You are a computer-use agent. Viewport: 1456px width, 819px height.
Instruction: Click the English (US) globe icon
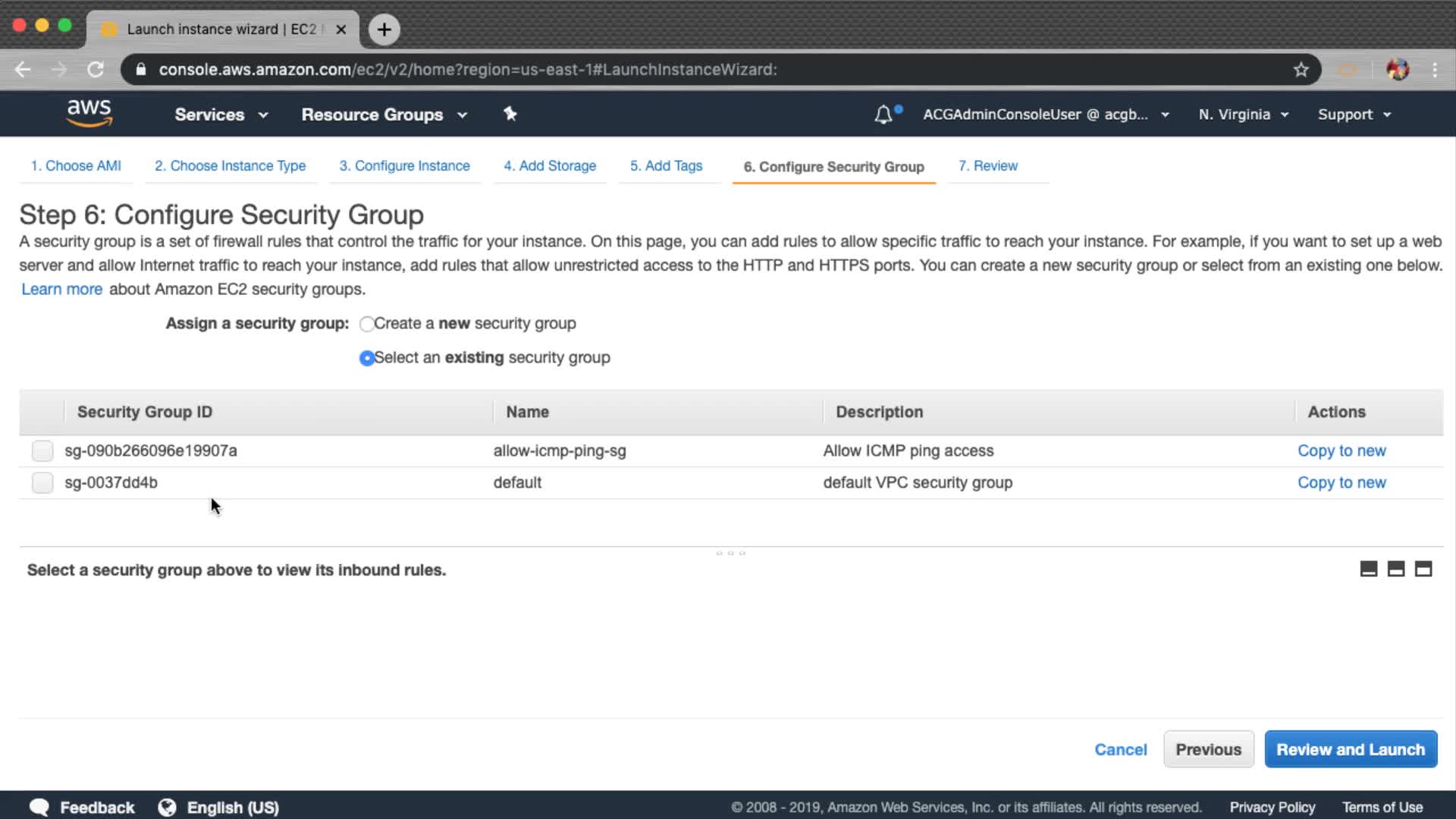coord(167,808)
